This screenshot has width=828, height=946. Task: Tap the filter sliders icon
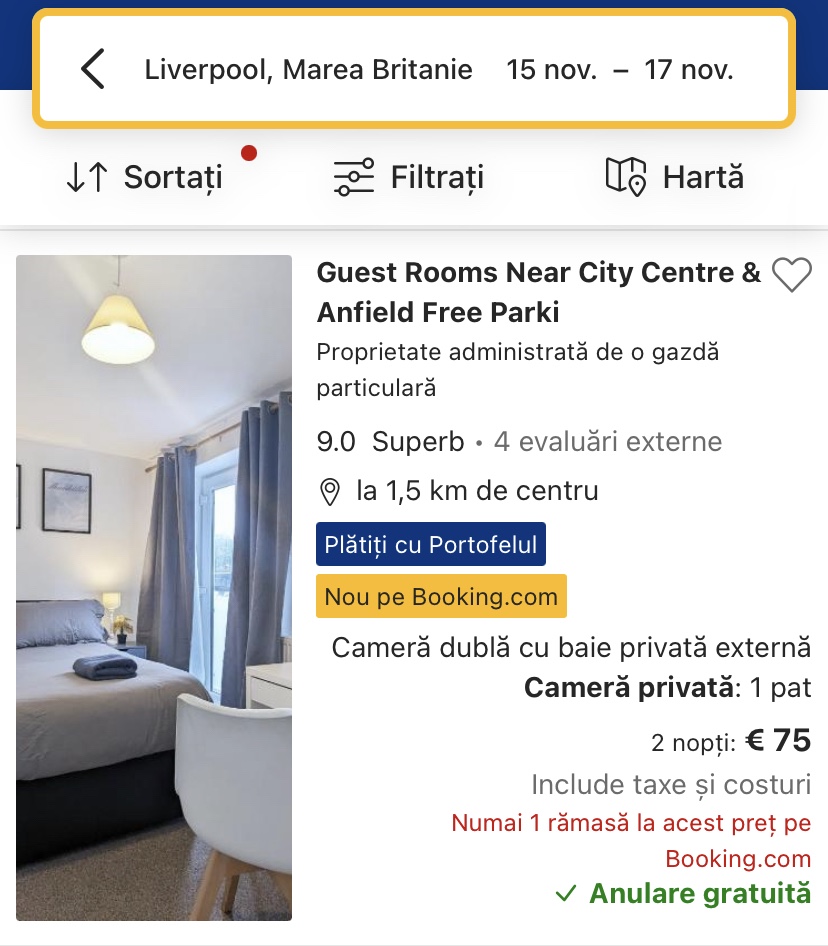pos(353,178)
